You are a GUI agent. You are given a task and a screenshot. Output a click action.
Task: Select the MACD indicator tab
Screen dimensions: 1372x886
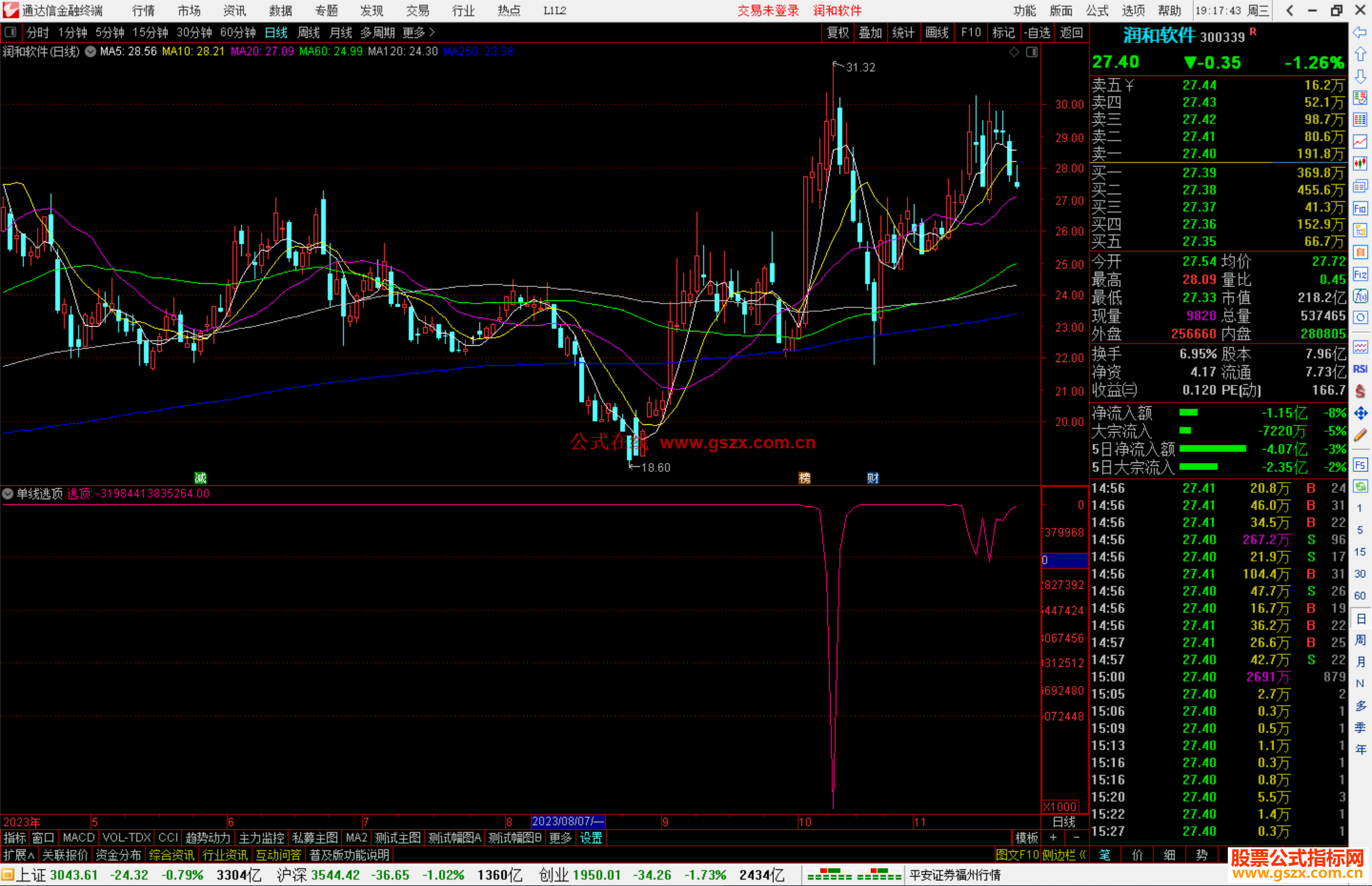pyautogui.click(x=78, y=838)
